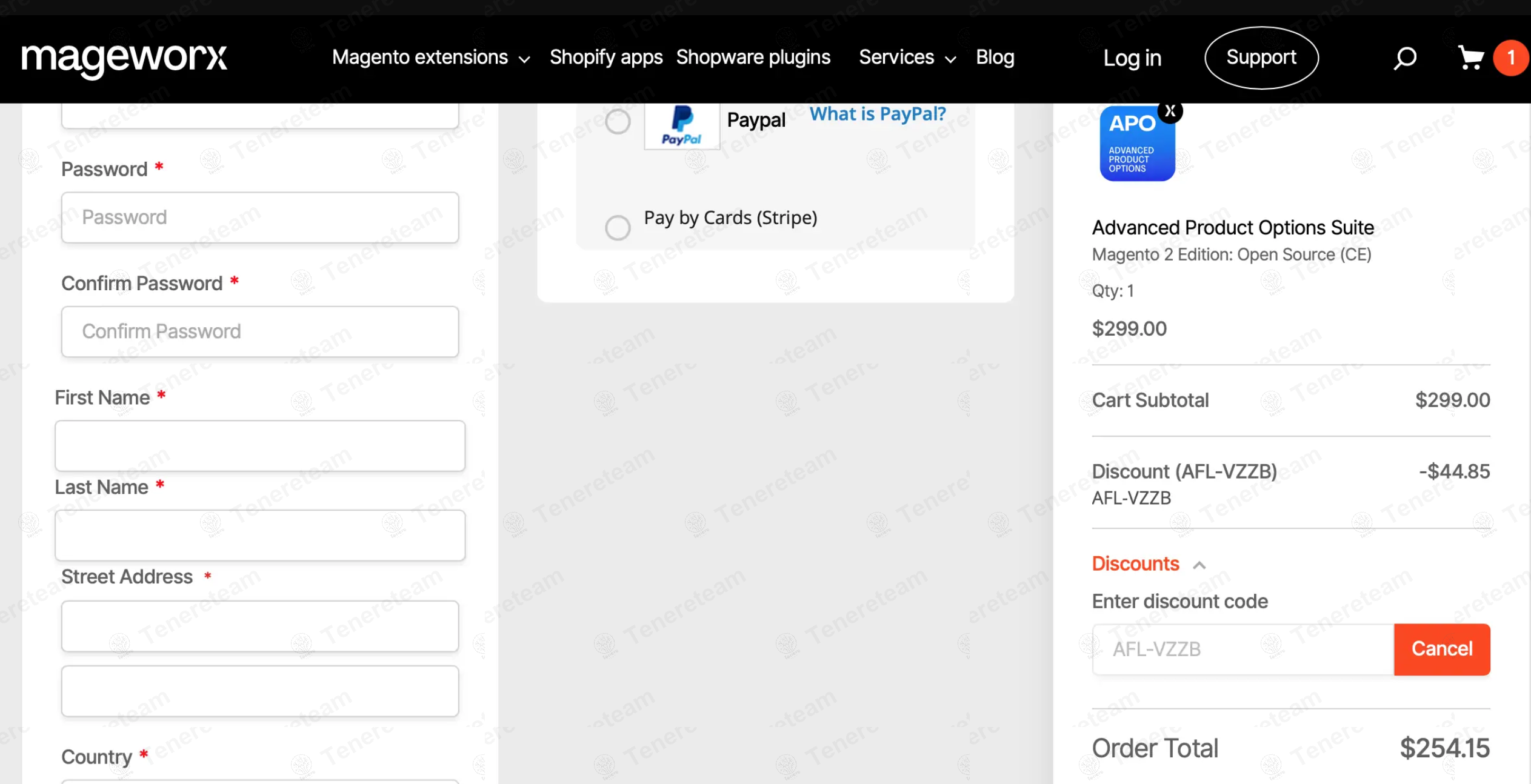Open Shopify apps menu item
This screenshot has width=1531, height=784.
(x=605, y=58)
